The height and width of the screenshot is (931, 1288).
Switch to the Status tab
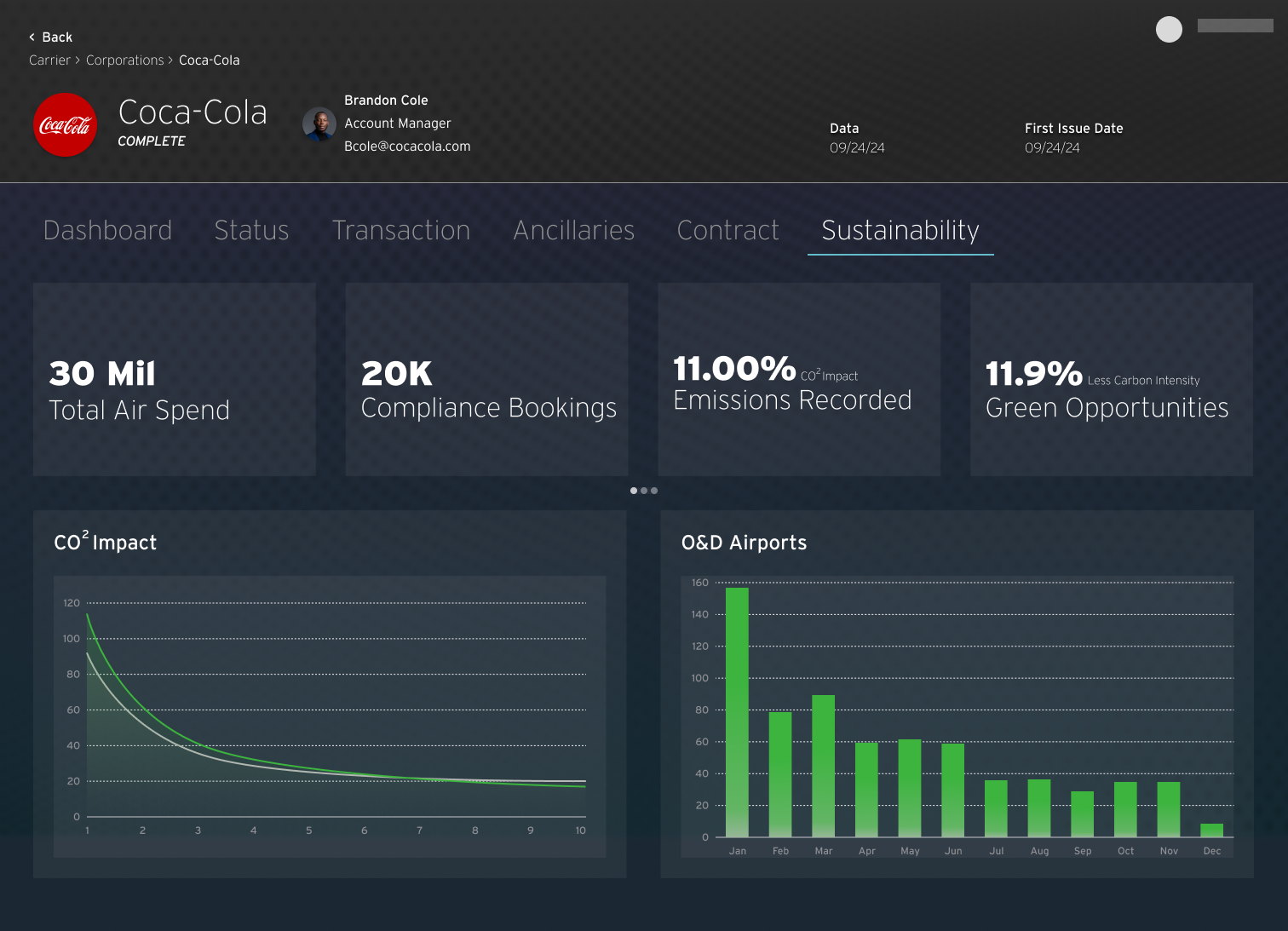pos(251,230)
